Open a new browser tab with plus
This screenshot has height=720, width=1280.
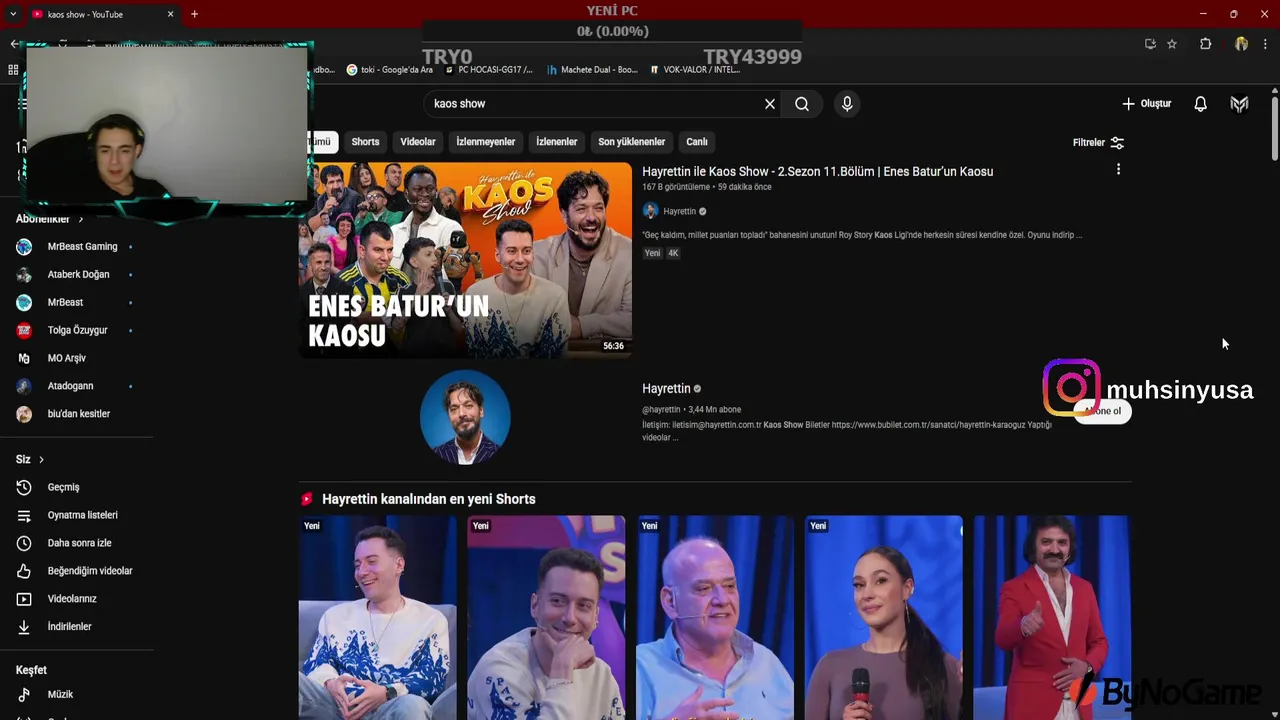(x=194, y=14)
